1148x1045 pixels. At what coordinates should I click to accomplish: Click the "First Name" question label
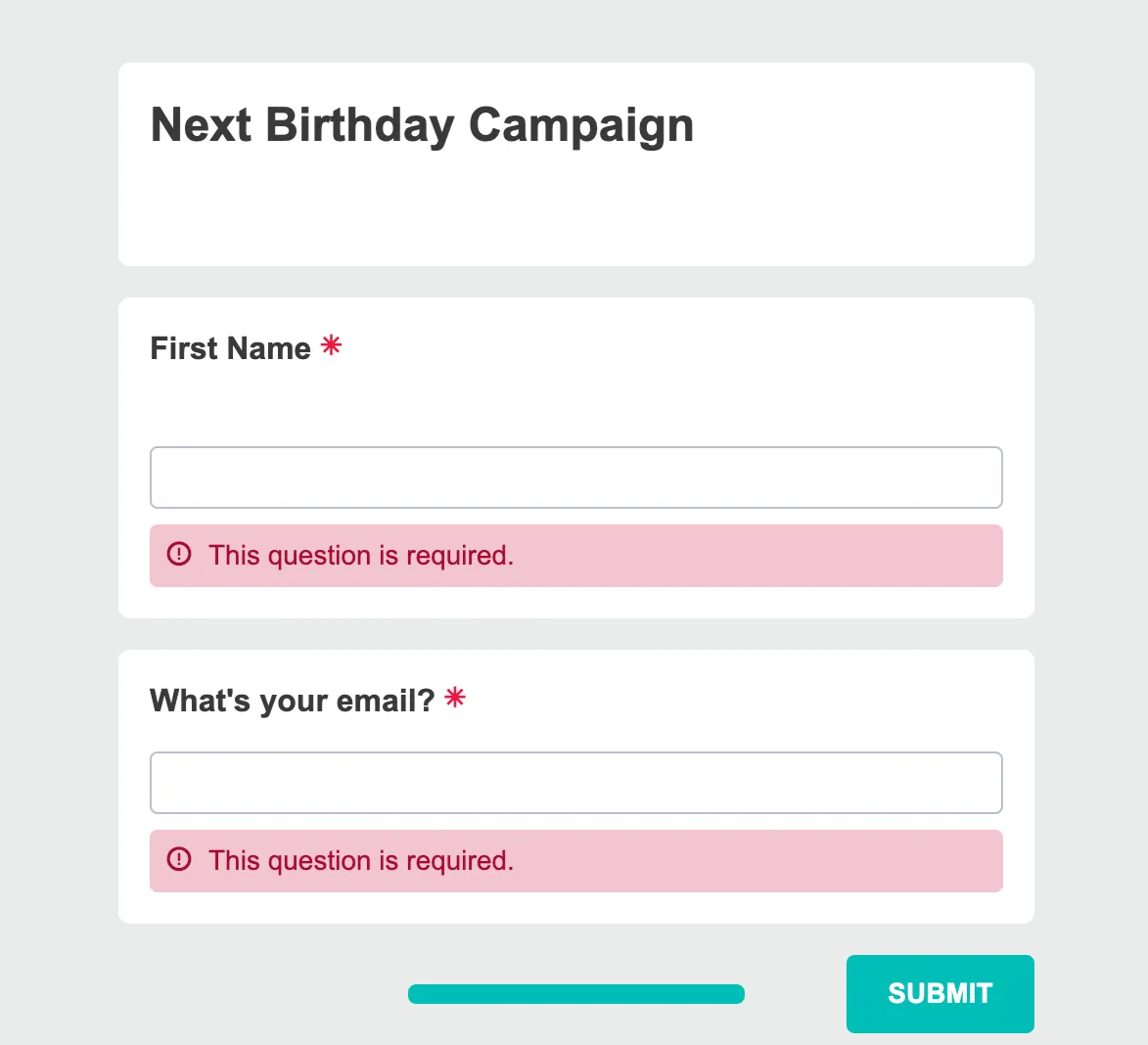coord(231,348)
